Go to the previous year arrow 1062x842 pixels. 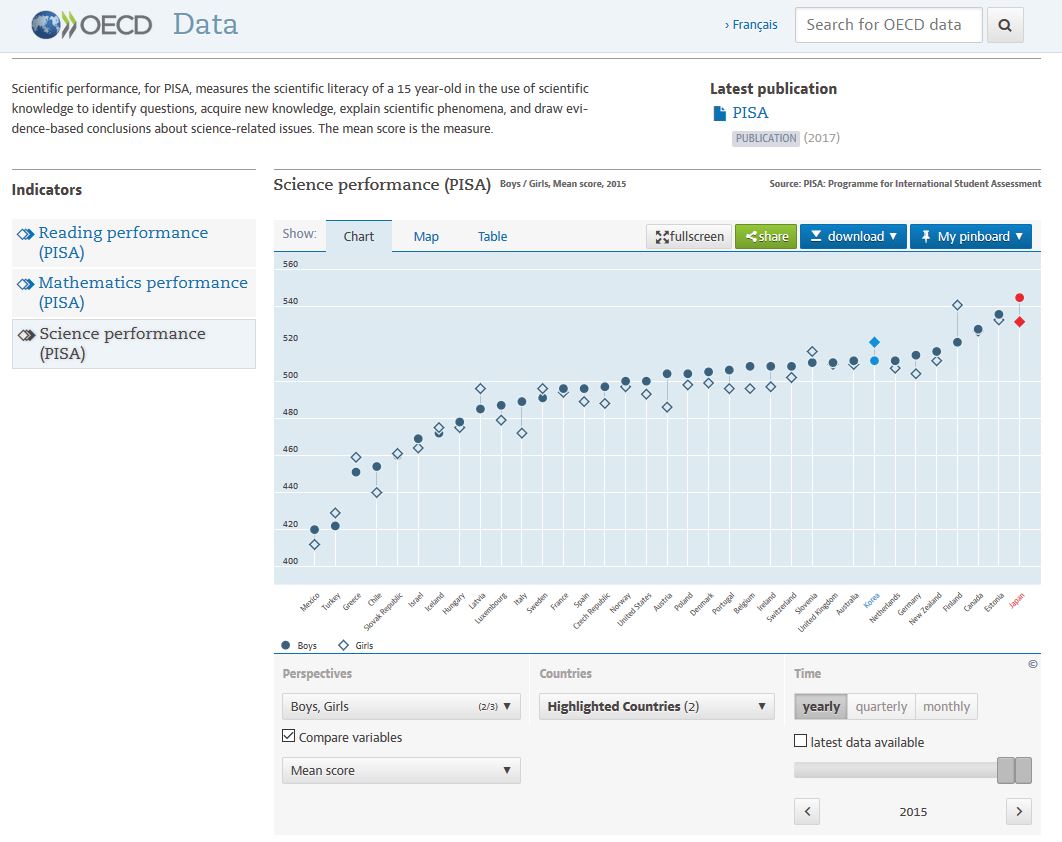click(807, 811)
